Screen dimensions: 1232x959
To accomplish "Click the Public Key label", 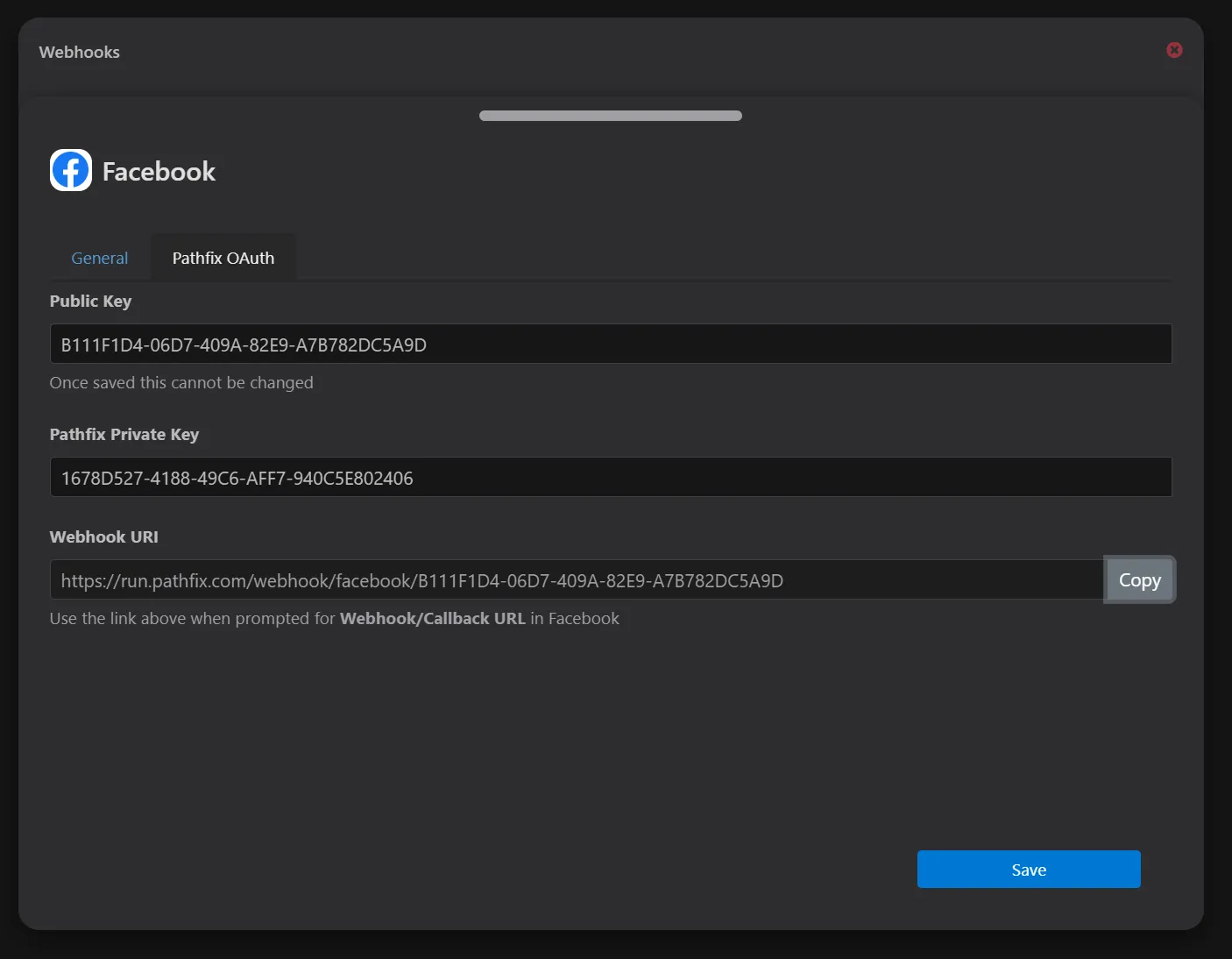I will 90,302.
